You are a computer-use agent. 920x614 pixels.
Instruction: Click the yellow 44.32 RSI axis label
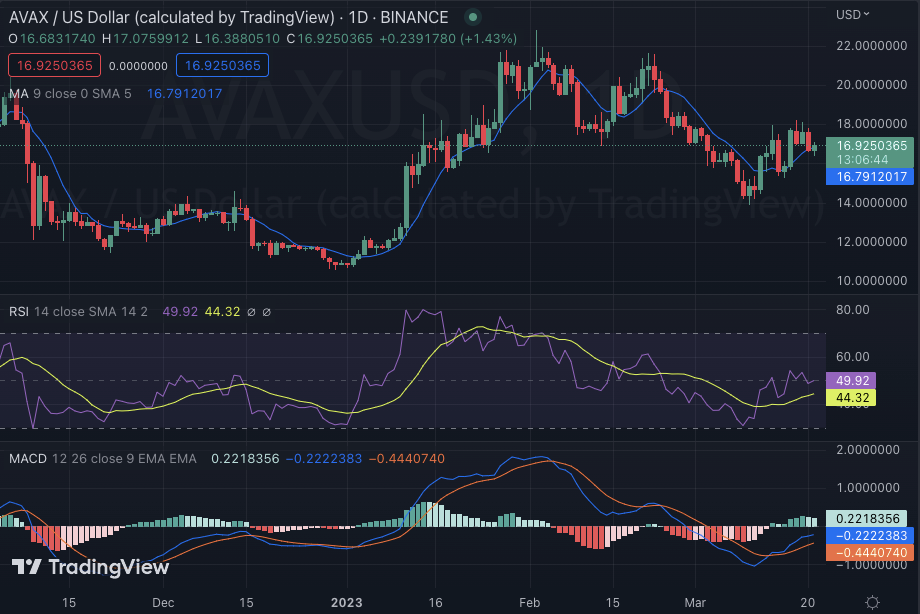click(851, 397)
